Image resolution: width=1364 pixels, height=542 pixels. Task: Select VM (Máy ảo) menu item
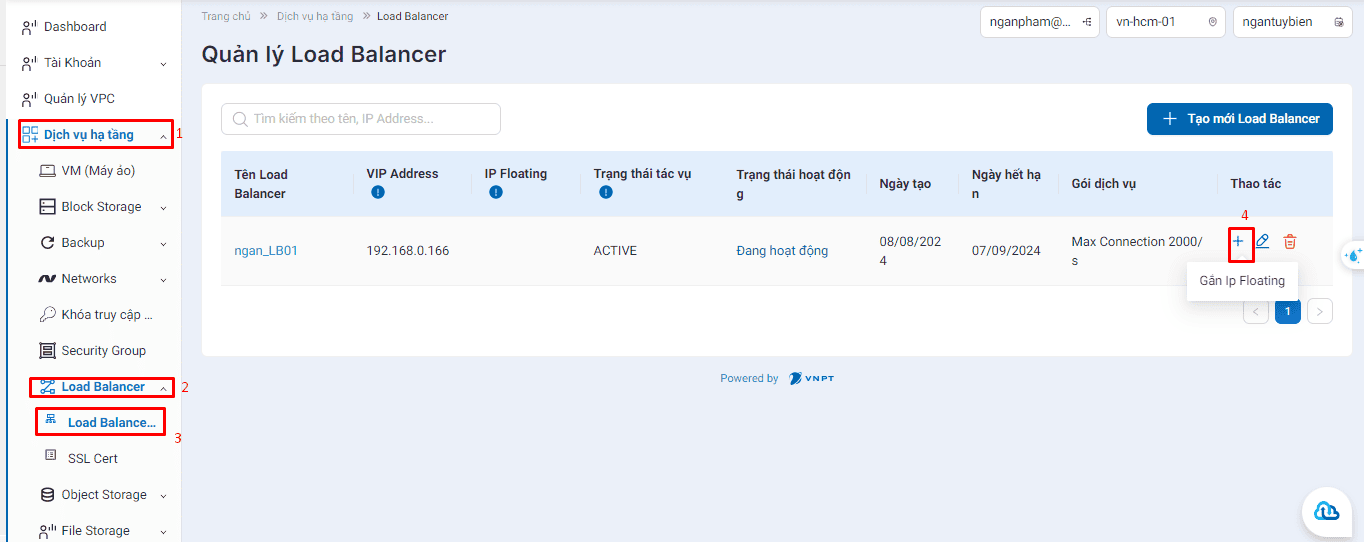(98, 171)
